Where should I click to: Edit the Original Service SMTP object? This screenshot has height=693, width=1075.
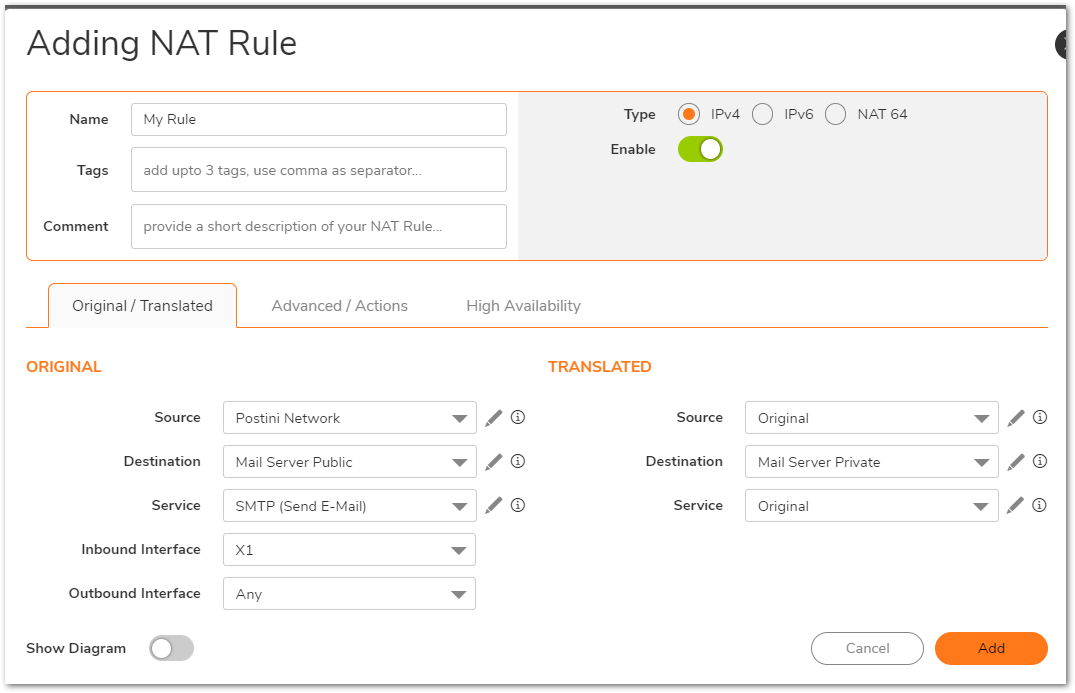[x=494, y=506]
